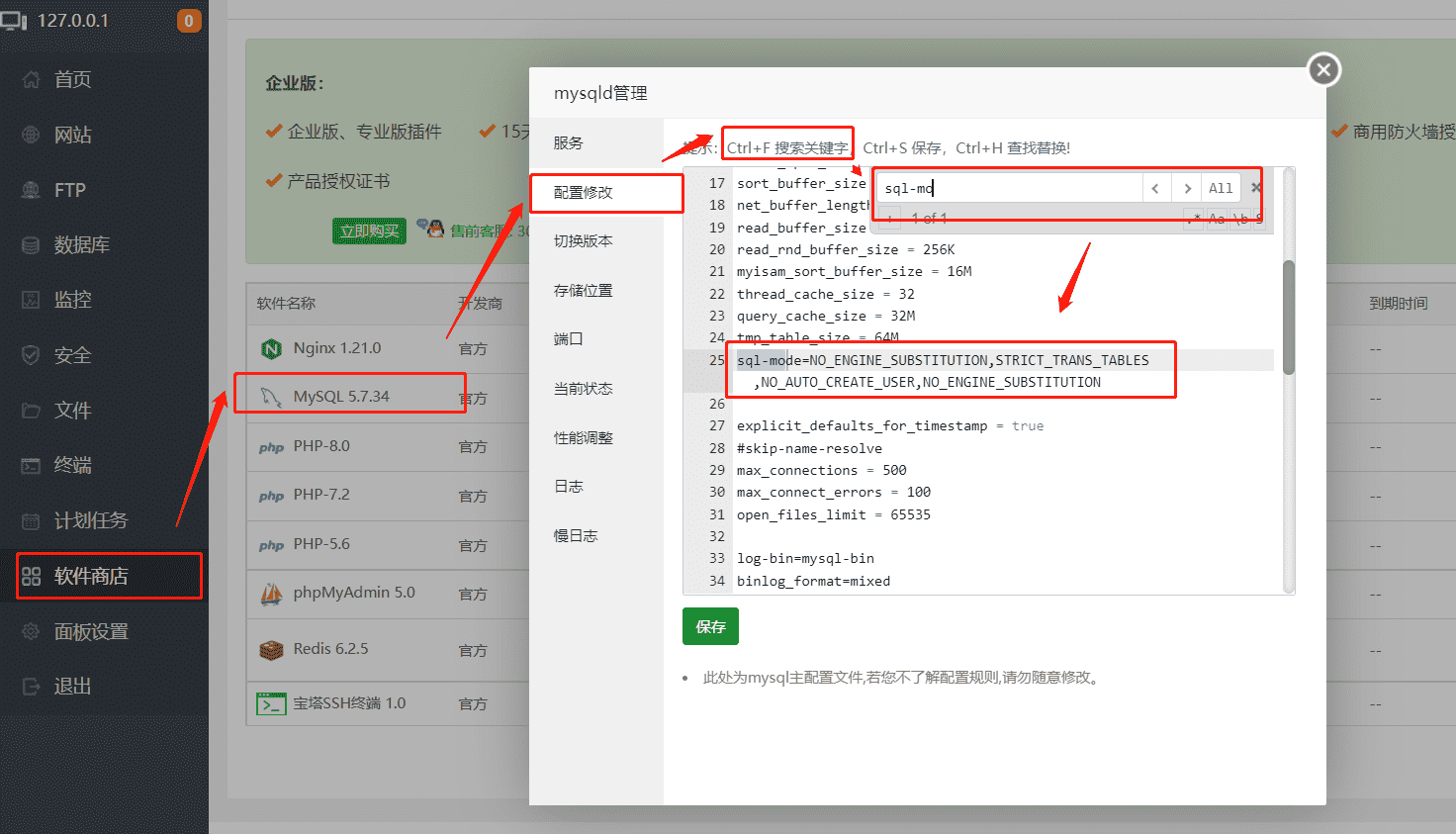Expand replace row with plus toggle
The width and height of the screenshot is (1456, 834).
click(x=889, y=219)
